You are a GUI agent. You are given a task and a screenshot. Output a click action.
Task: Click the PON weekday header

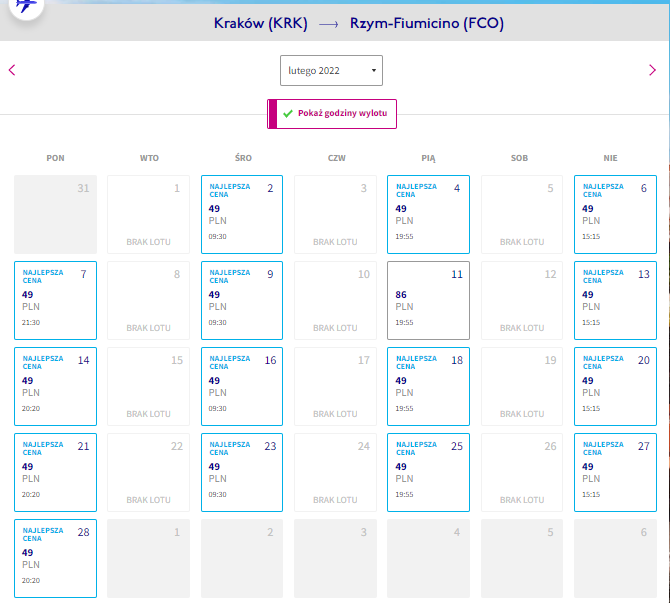56,158
